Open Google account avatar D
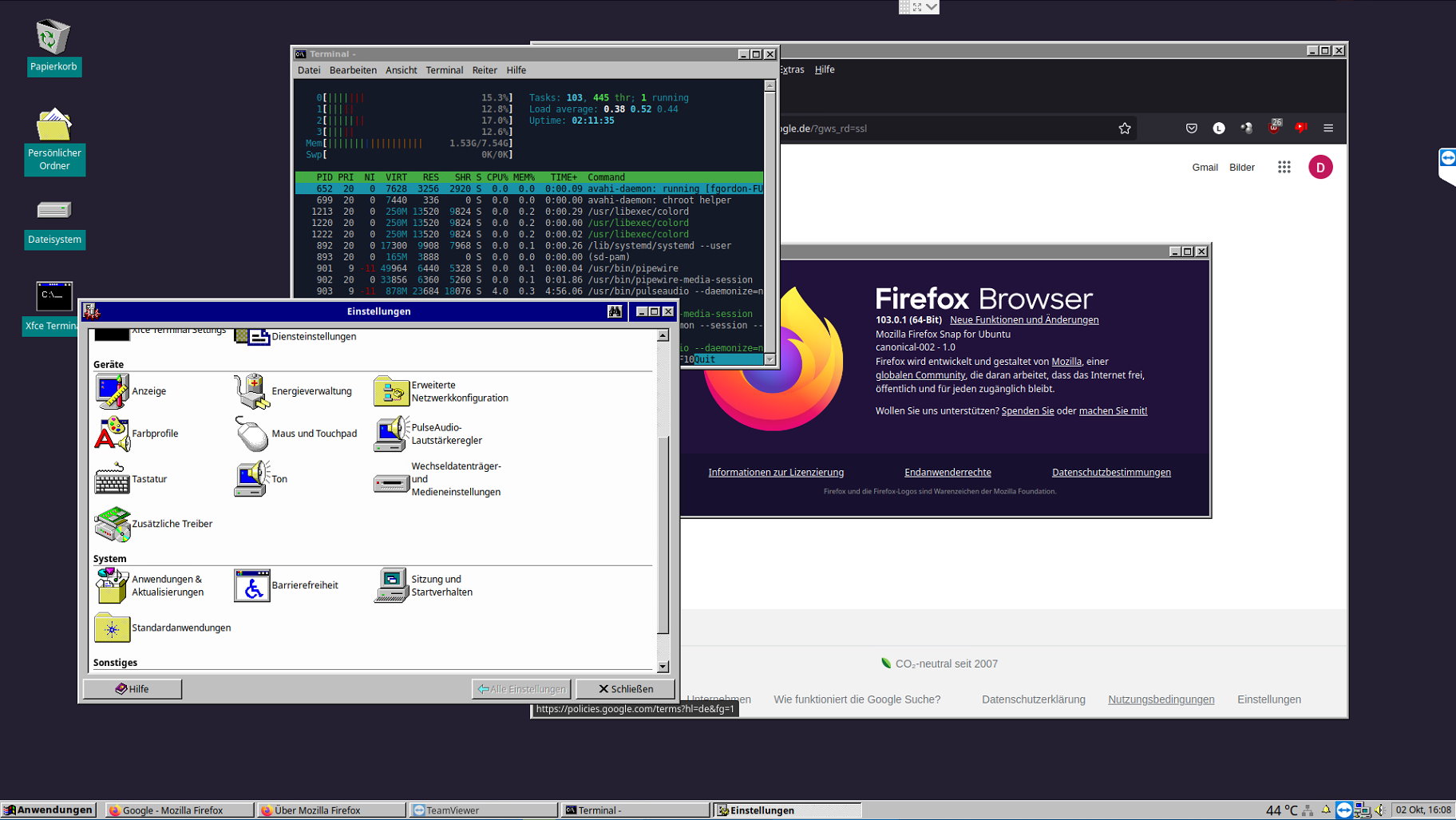This screenshot has width=1456, height=820. [x=1320, y=167]
